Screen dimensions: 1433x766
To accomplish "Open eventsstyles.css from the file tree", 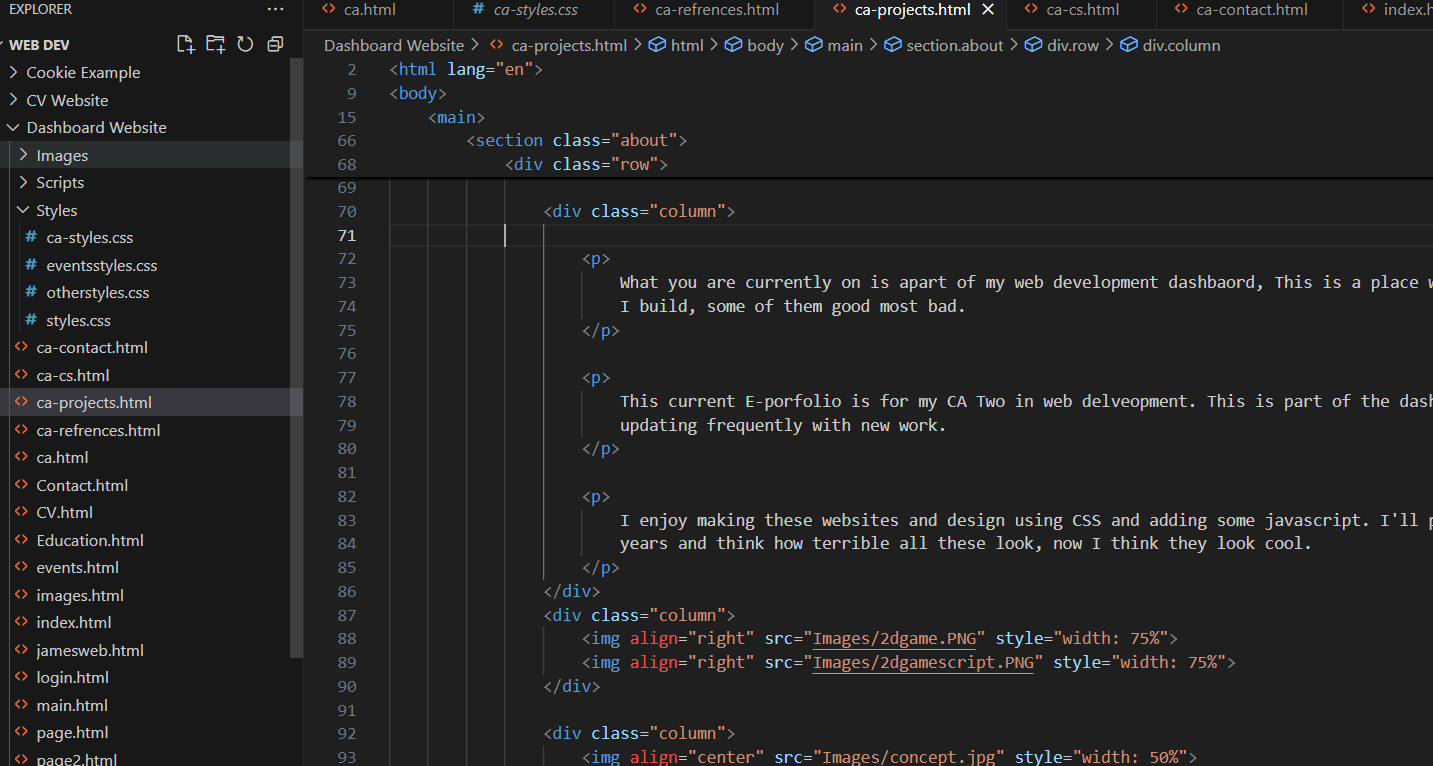I will (x=101, y=265).
